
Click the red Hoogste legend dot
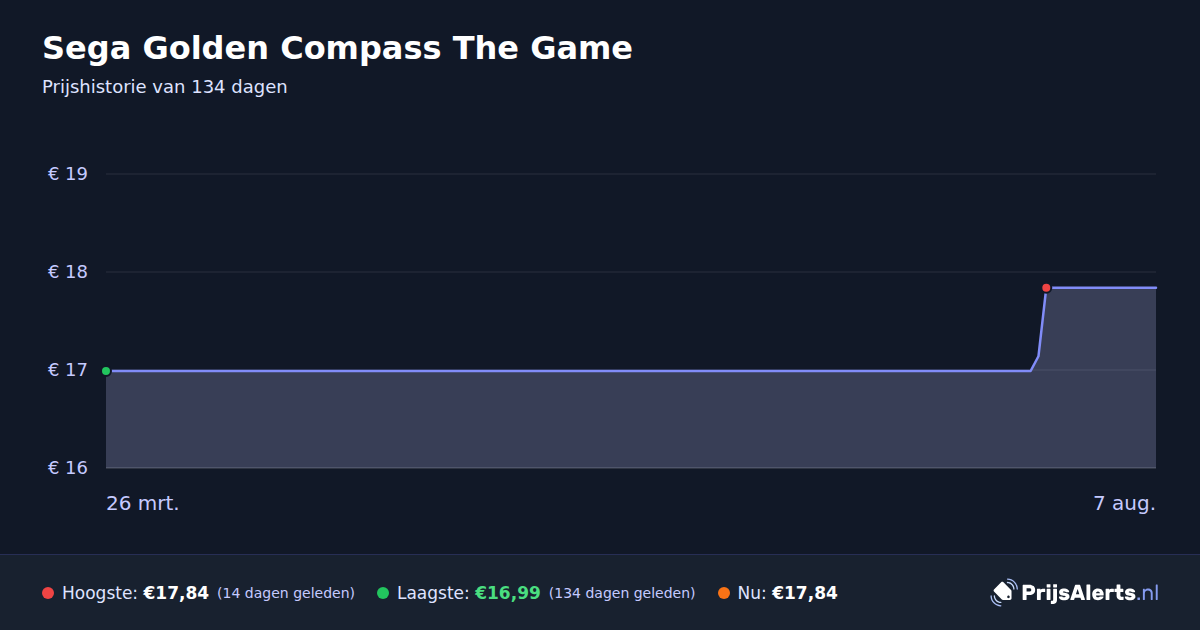pyautogui.click(x=48, y=593)
